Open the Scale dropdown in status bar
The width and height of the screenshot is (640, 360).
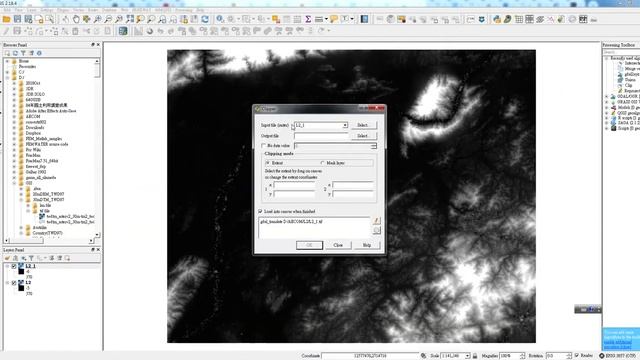click(x=467, y=356)
